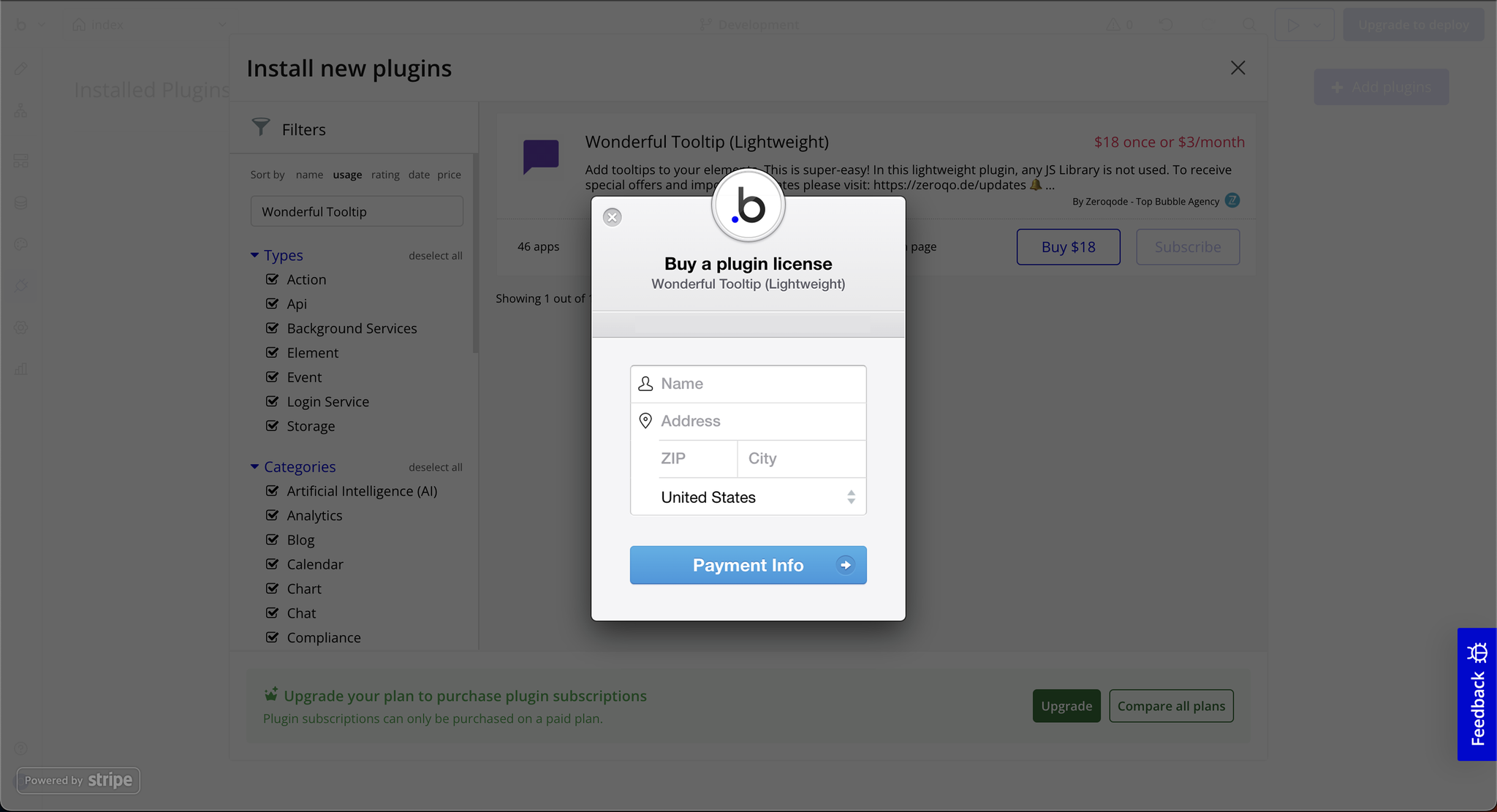Click the Zeroqode agency badge icon
This screenshot has width=1497, height=812.
click(1232, 200)
